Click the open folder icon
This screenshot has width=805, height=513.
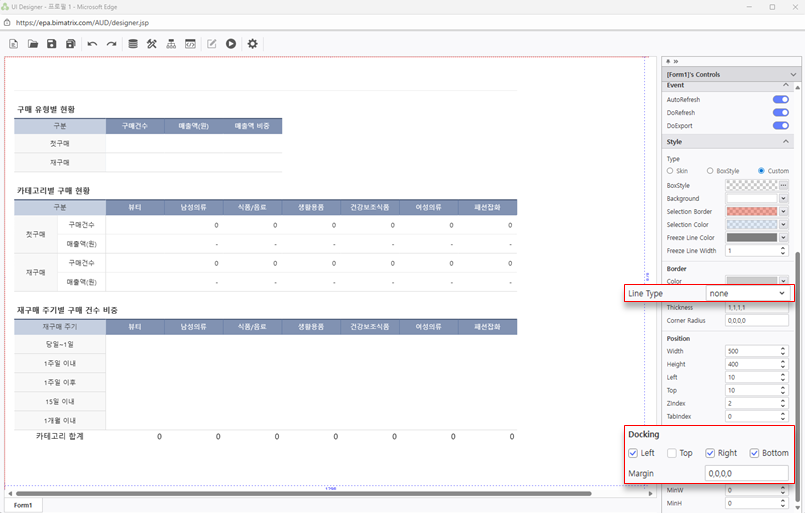point(33,44)
